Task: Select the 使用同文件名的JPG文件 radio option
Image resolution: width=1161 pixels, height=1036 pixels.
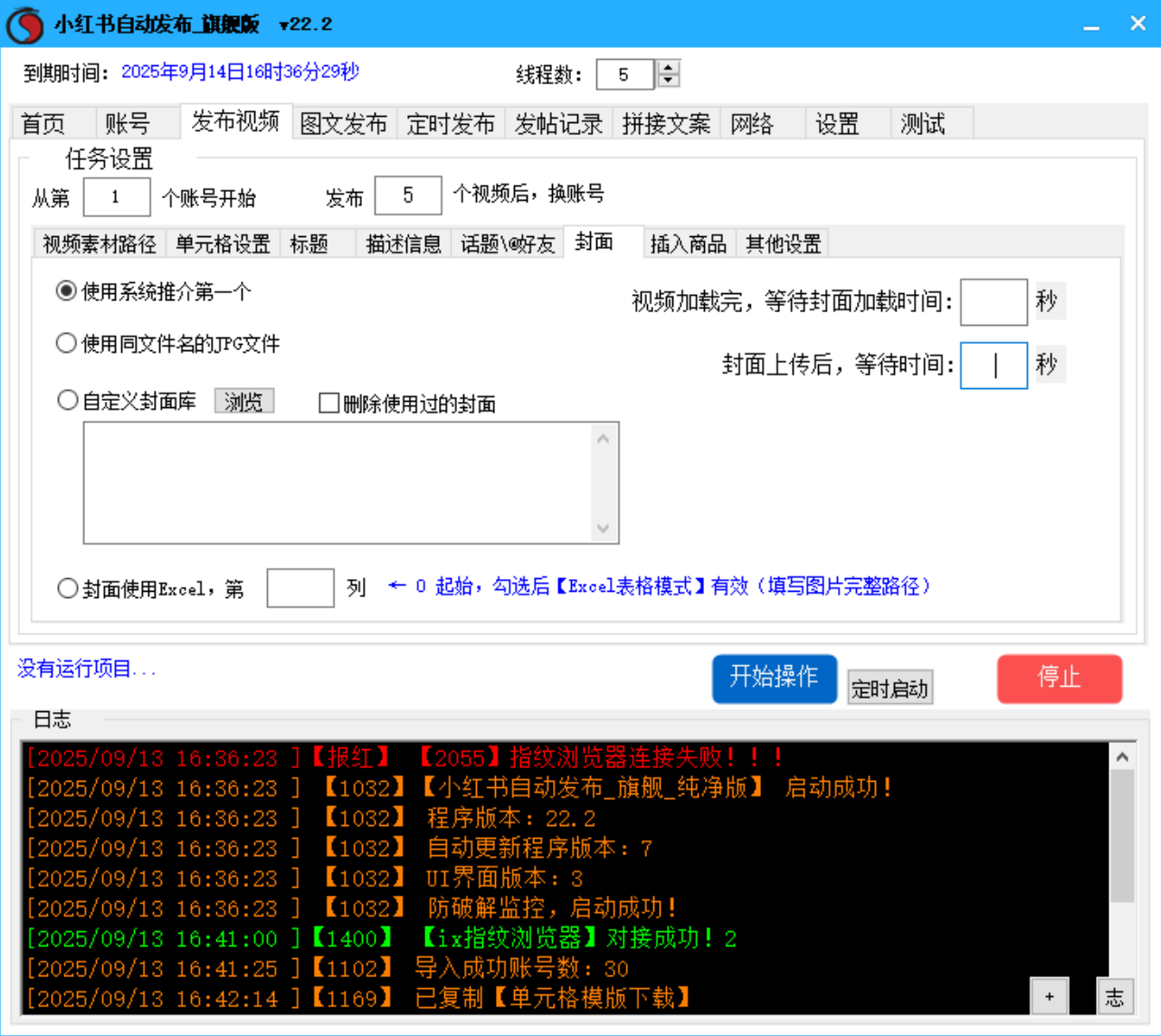Action: tap(66, 343)
